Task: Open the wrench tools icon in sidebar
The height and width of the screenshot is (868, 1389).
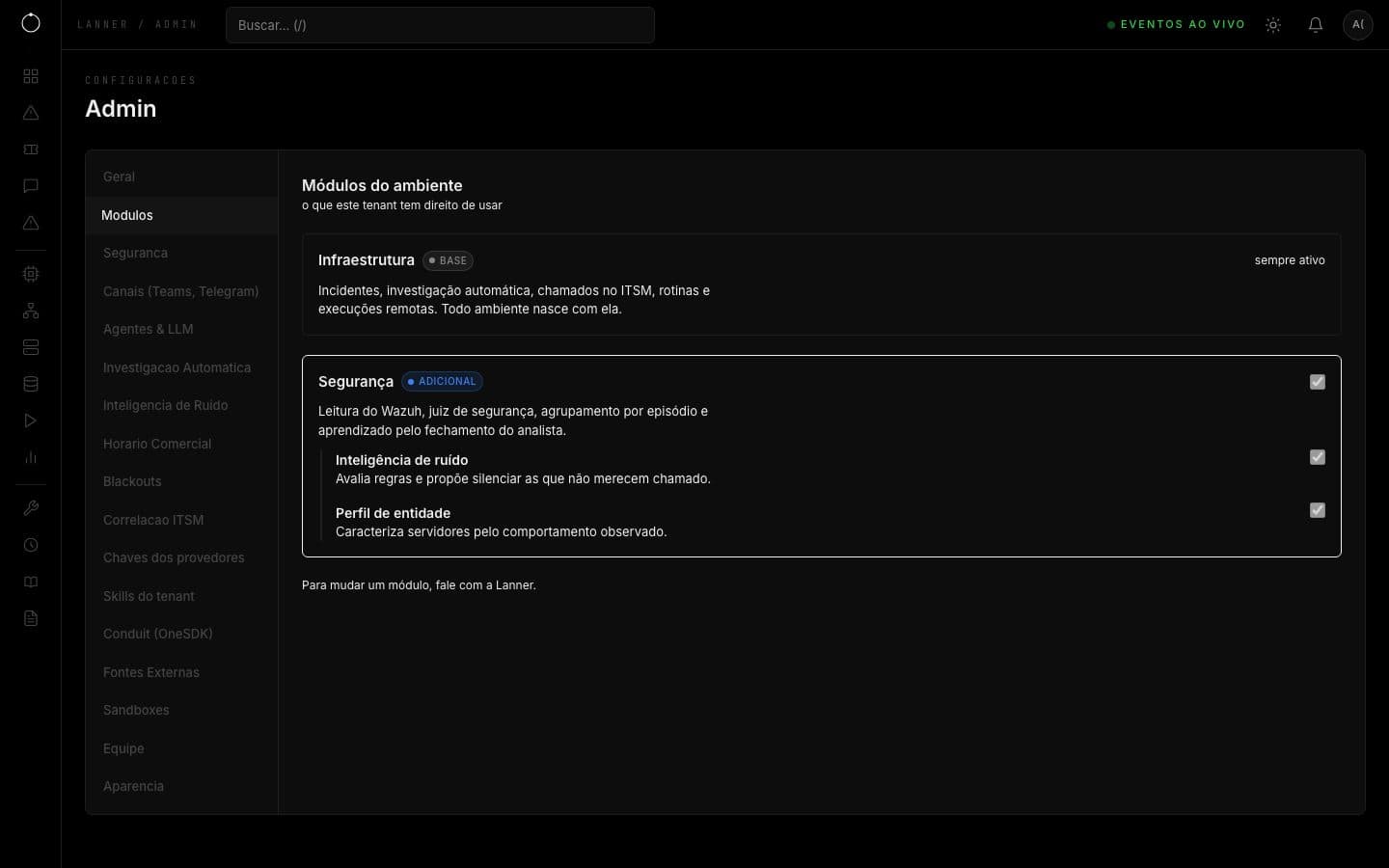Action: click(31, 508)
